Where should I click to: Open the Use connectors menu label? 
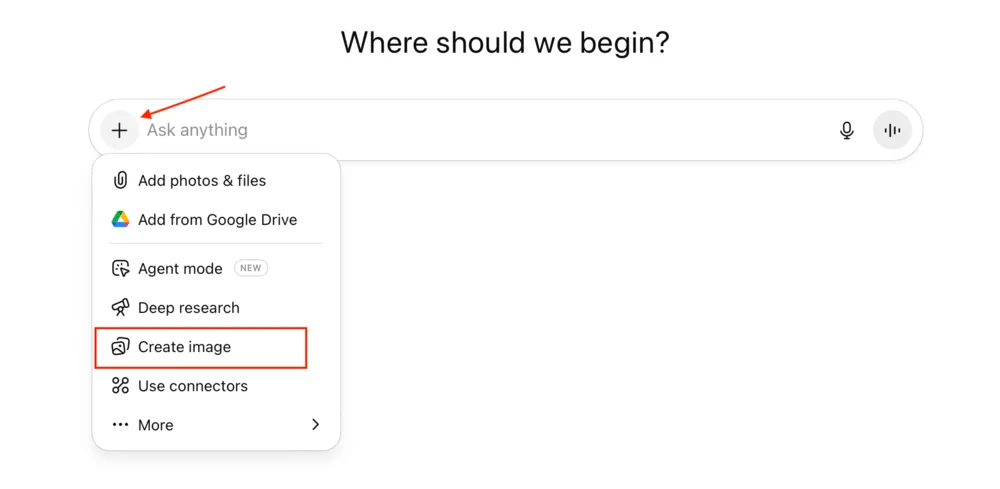point(193,386)
